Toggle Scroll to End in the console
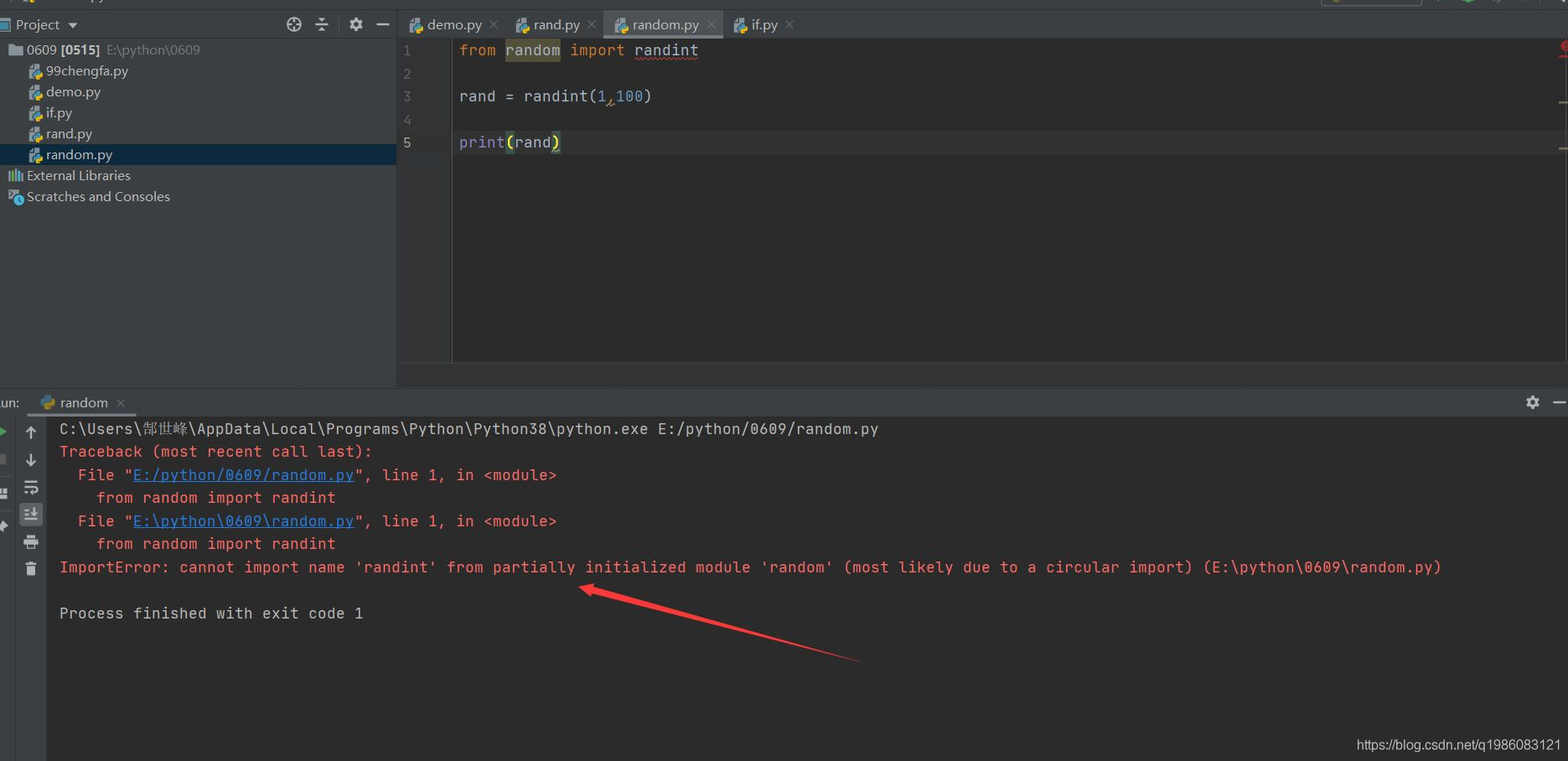 pos(31,514)
